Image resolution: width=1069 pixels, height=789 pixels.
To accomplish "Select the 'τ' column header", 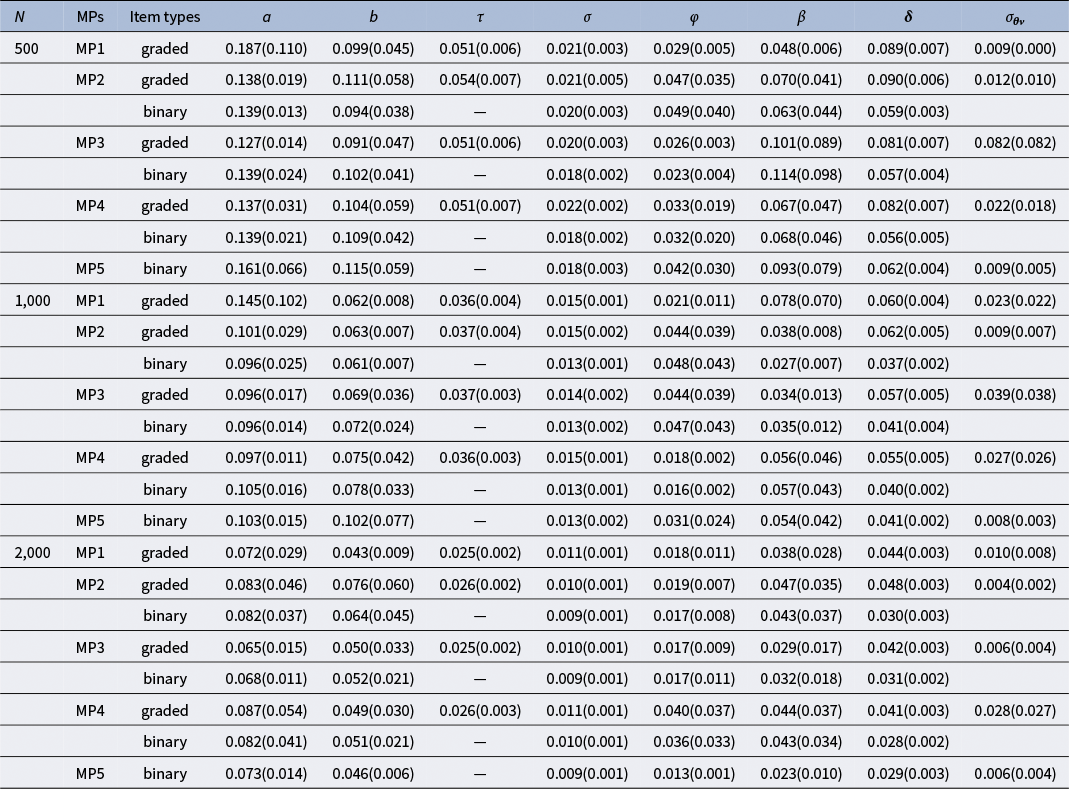I will [480, 17].
